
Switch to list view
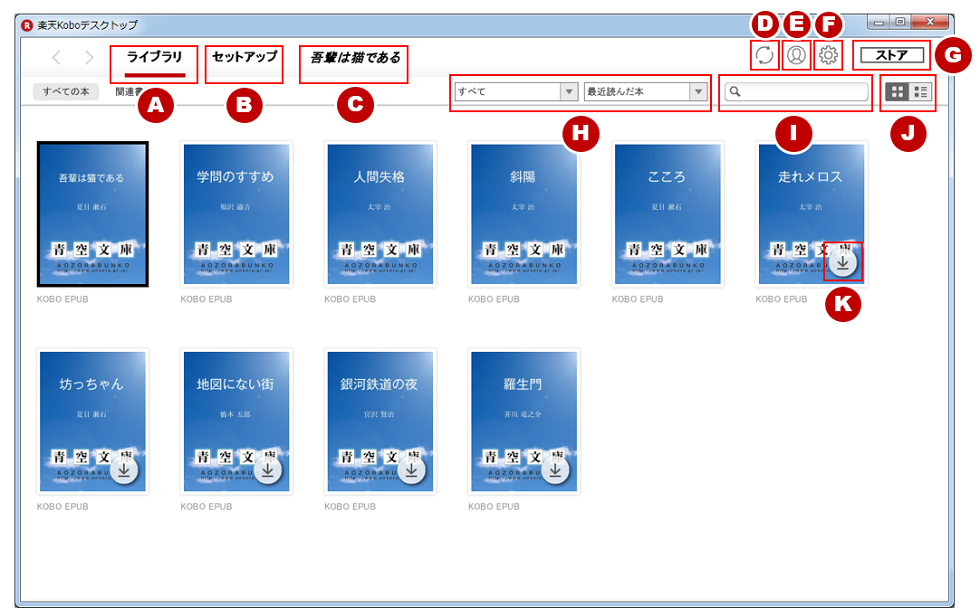[x=921, y=92]
